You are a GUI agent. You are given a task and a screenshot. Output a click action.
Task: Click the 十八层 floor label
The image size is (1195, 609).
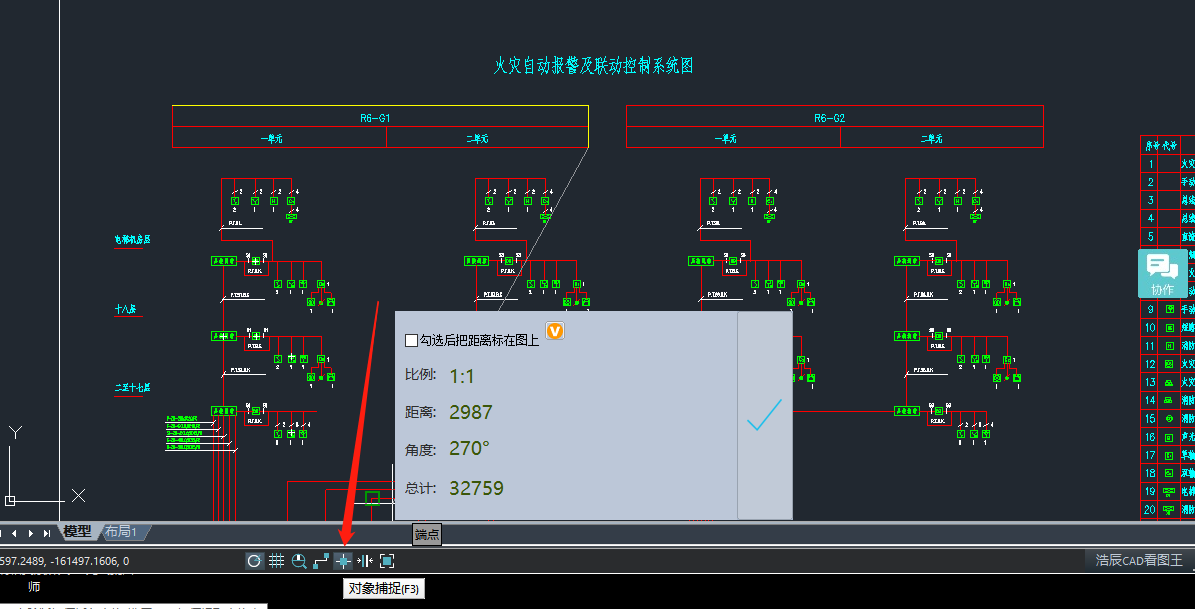(x=125, y=309)
